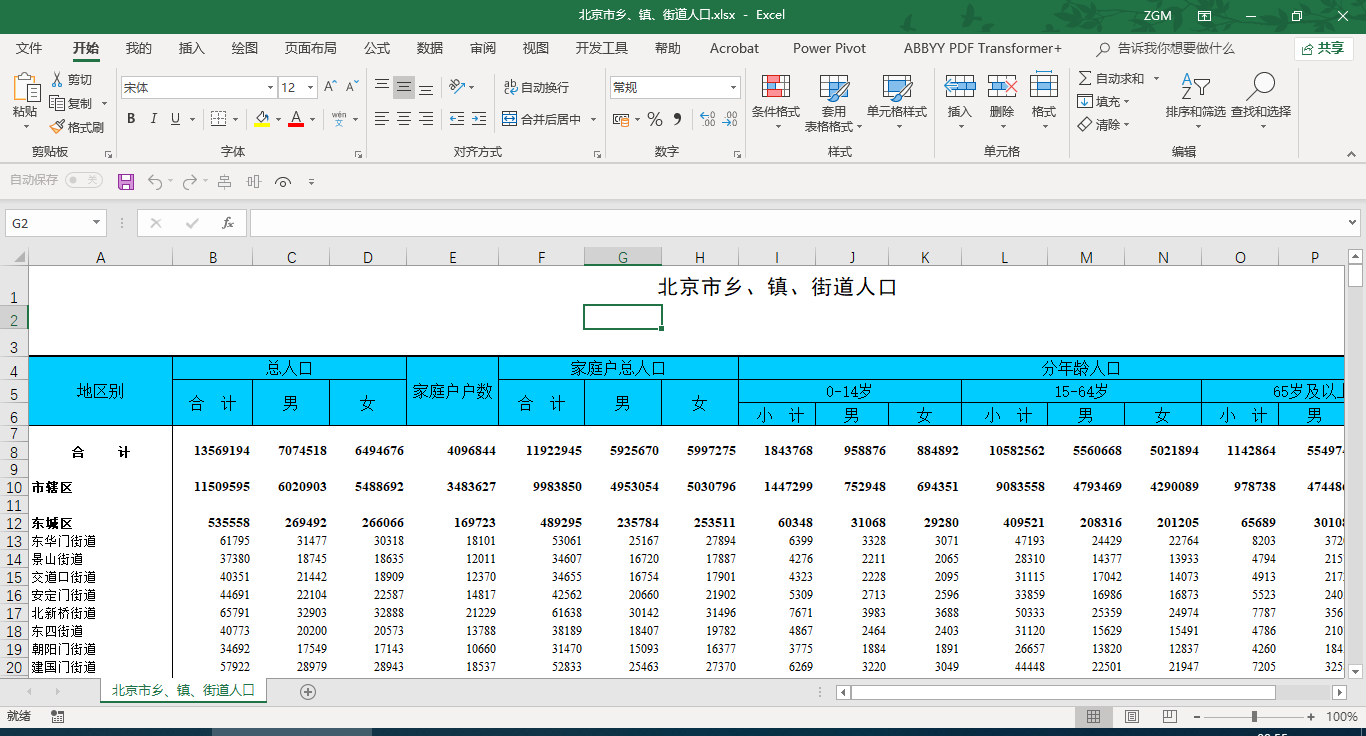1366x736 pixels.
Task: Toggle Wrap Text option
Action: tap(536, 87)
